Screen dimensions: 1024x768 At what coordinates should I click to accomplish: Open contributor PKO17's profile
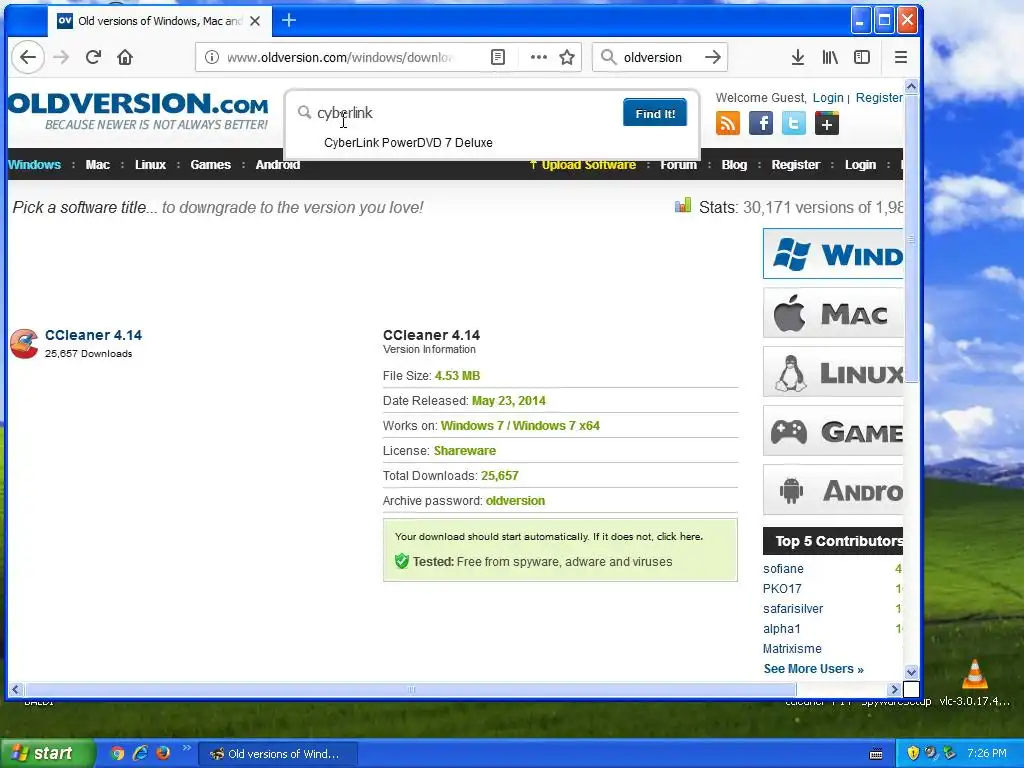coord(782,589)
